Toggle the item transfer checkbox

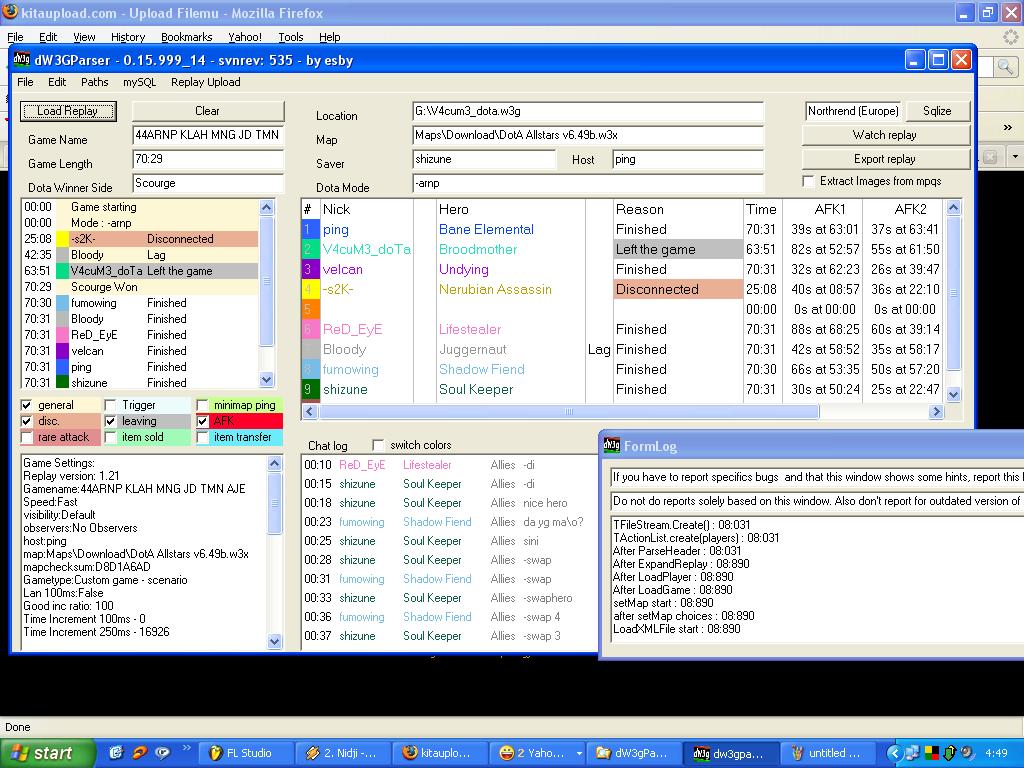point(202,437)
